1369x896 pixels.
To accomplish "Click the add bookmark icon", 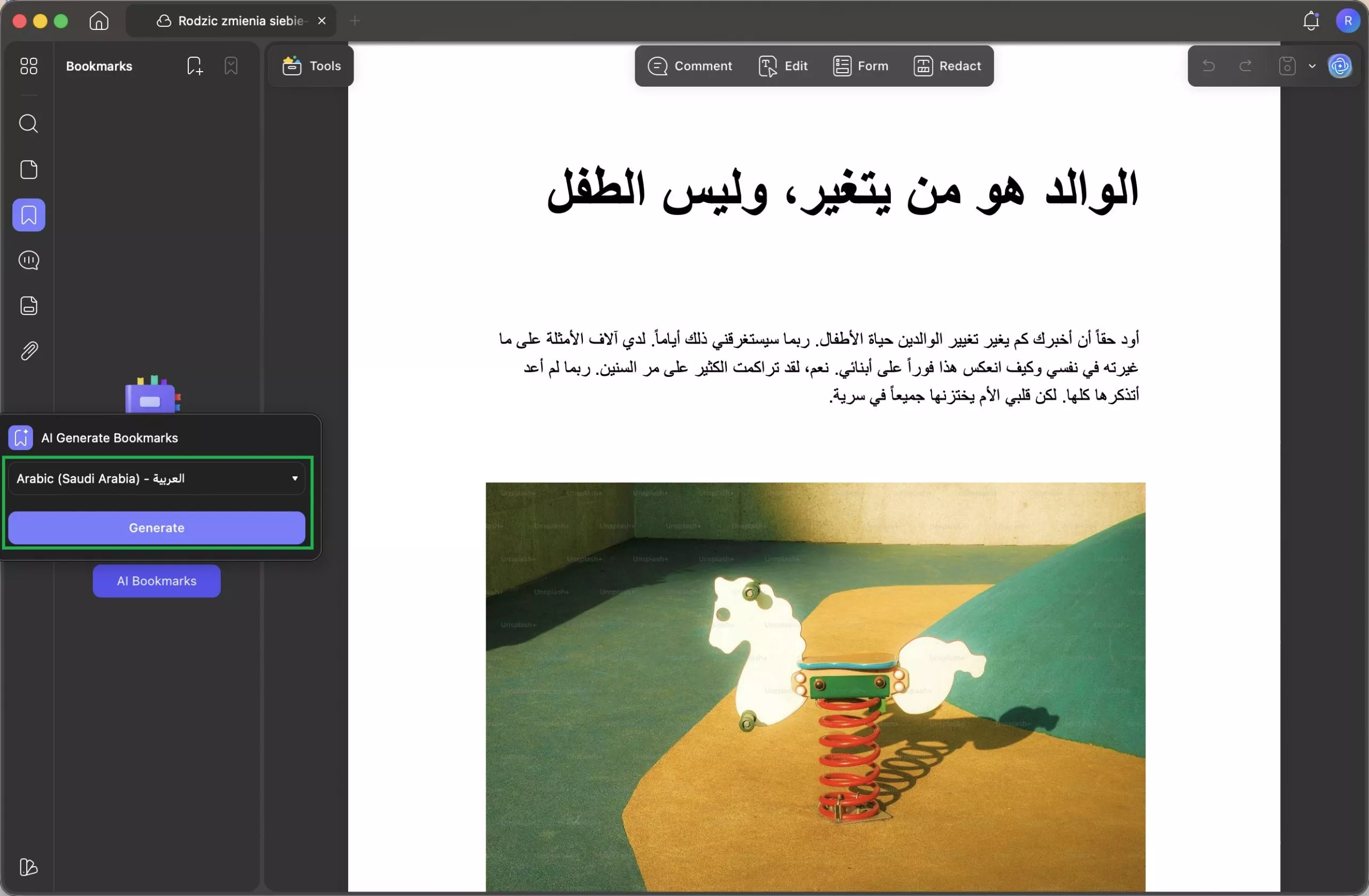I will (x=195, y=66).
